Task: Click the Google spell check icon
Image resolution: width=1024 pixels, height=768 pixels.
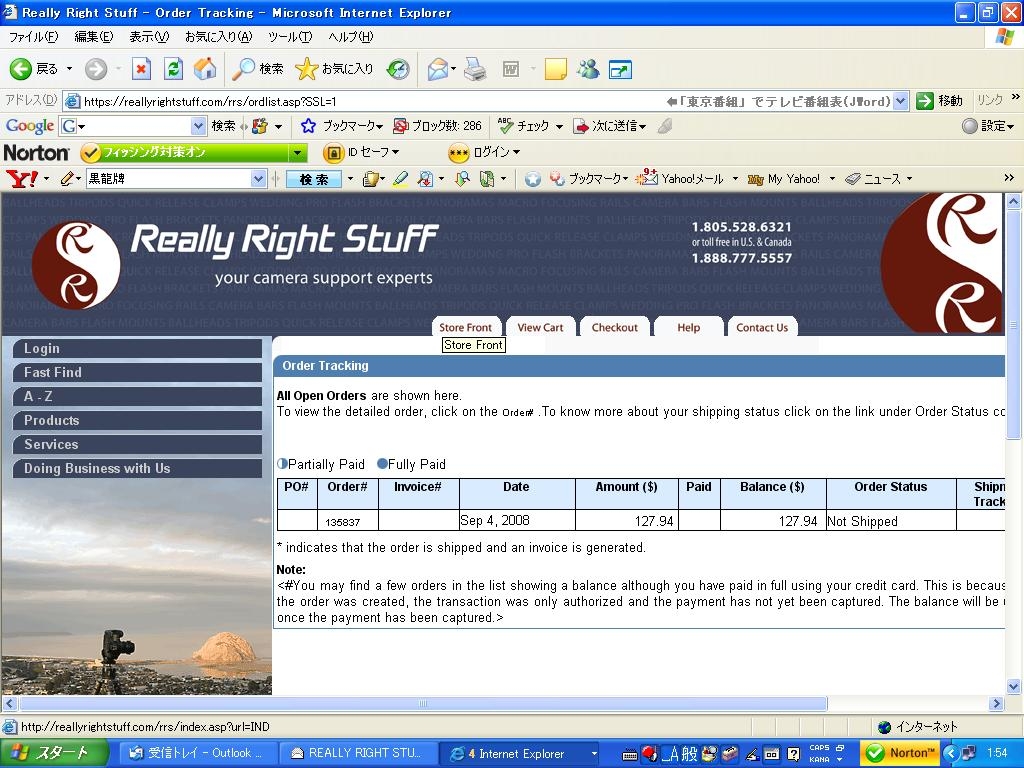Action: coord(505,126)
